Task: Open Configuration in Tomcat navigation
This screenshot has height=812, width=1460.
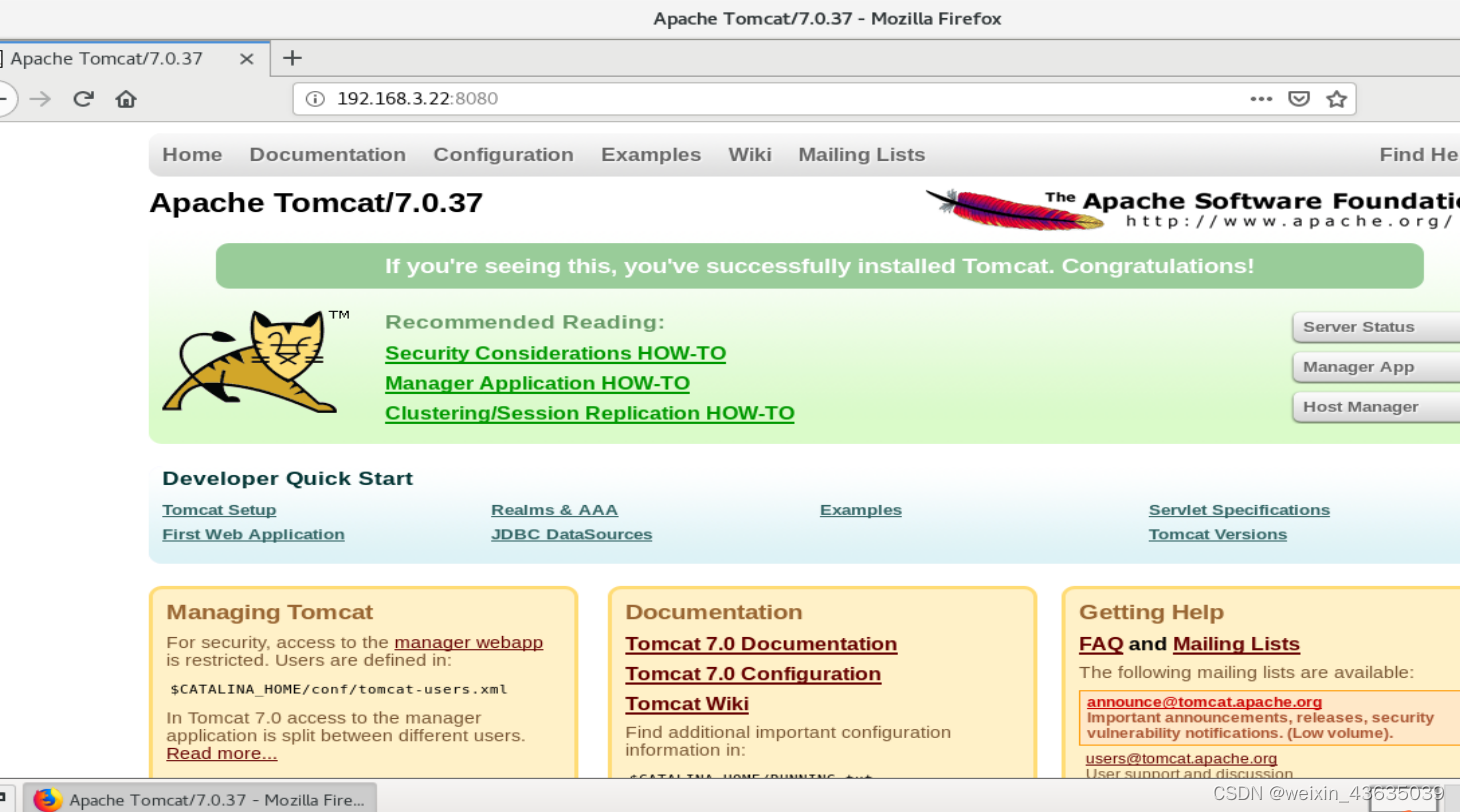Action: pyautogui.click(x=503, y=155)
